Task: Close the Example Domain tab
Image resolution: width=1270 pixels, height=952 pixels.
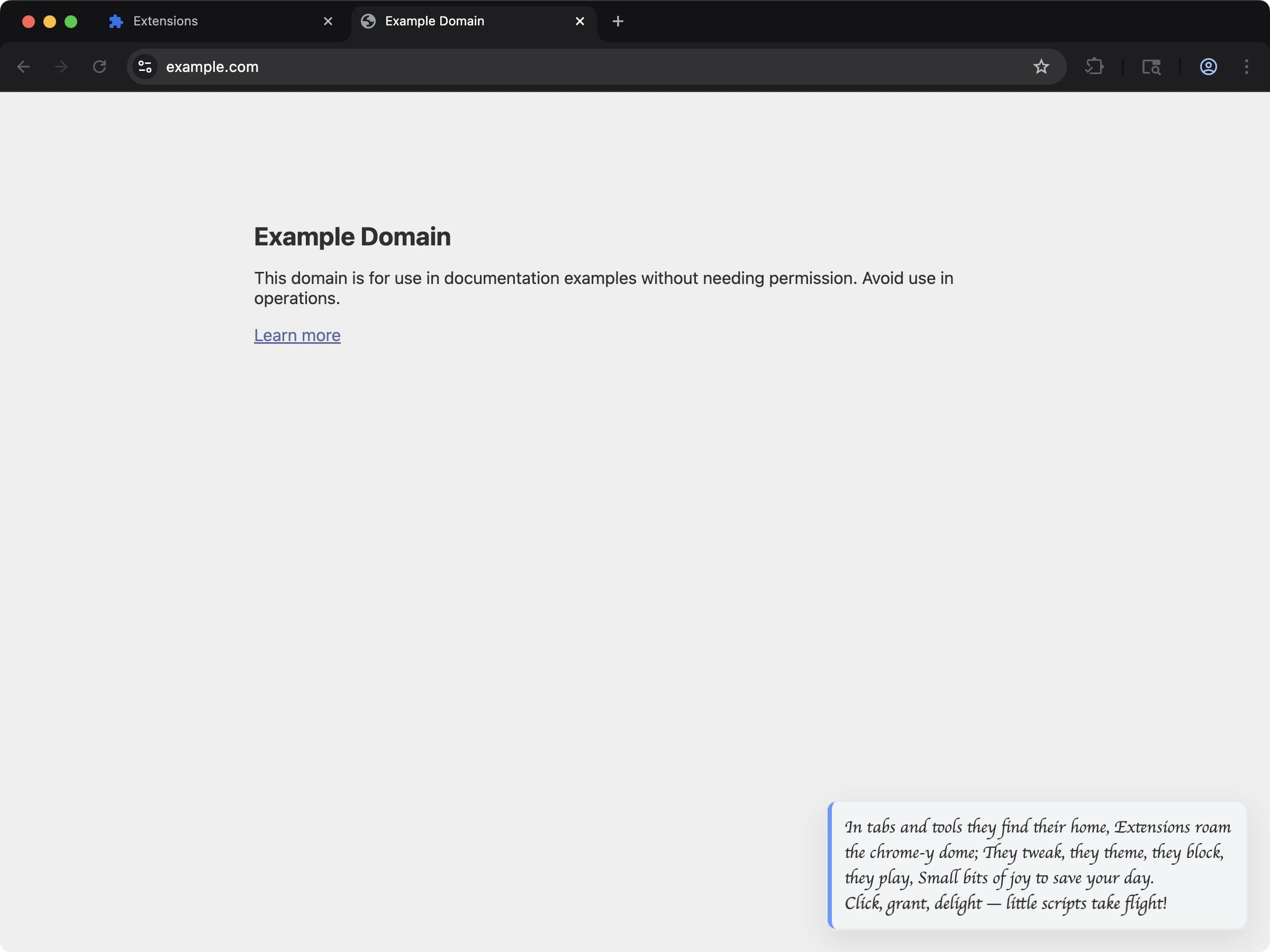Action: click(579, 21)
